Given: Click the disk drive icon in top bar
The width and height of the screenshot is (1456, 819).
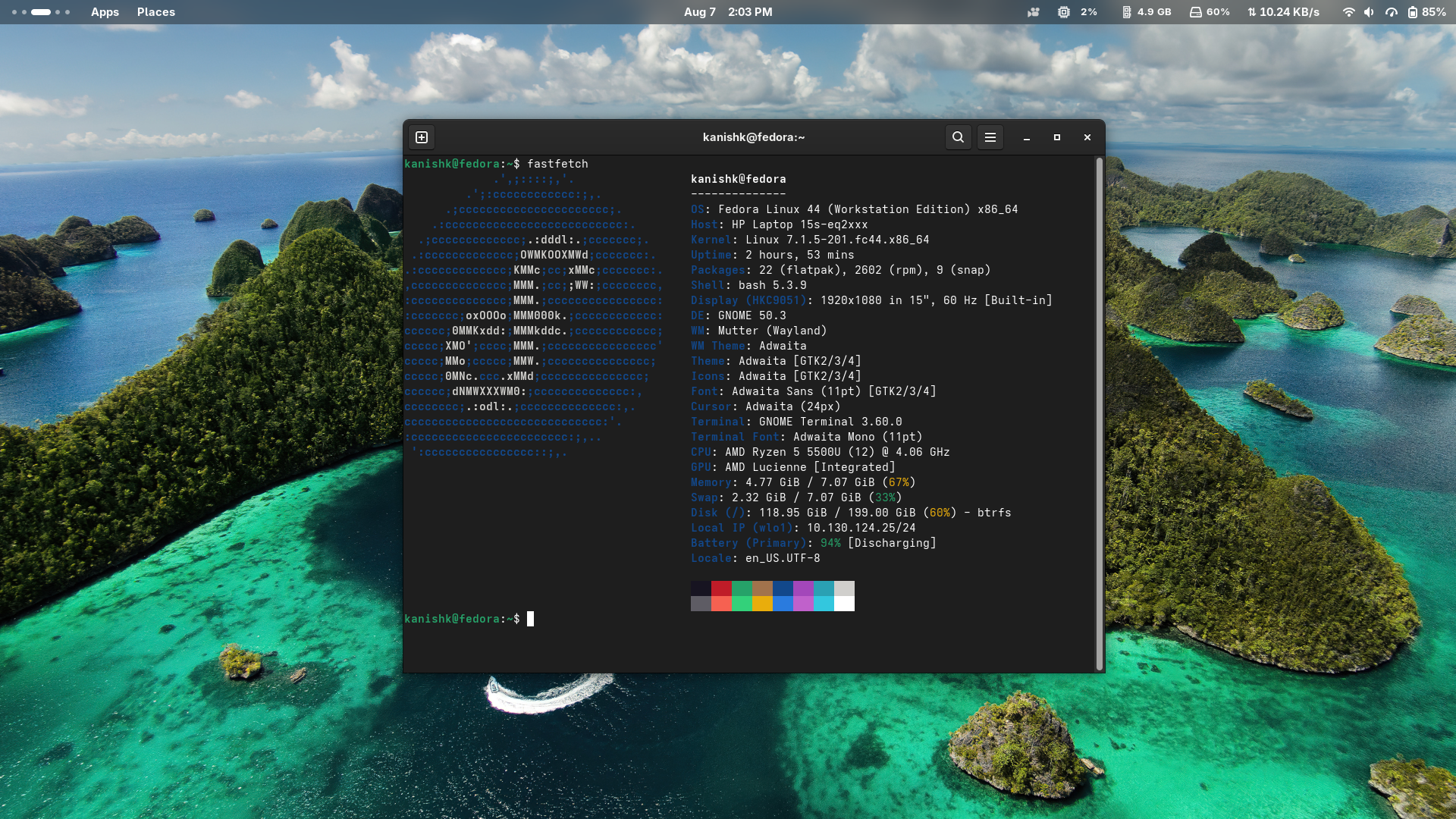Looking at the screenshot, I should coord(1195,12).
